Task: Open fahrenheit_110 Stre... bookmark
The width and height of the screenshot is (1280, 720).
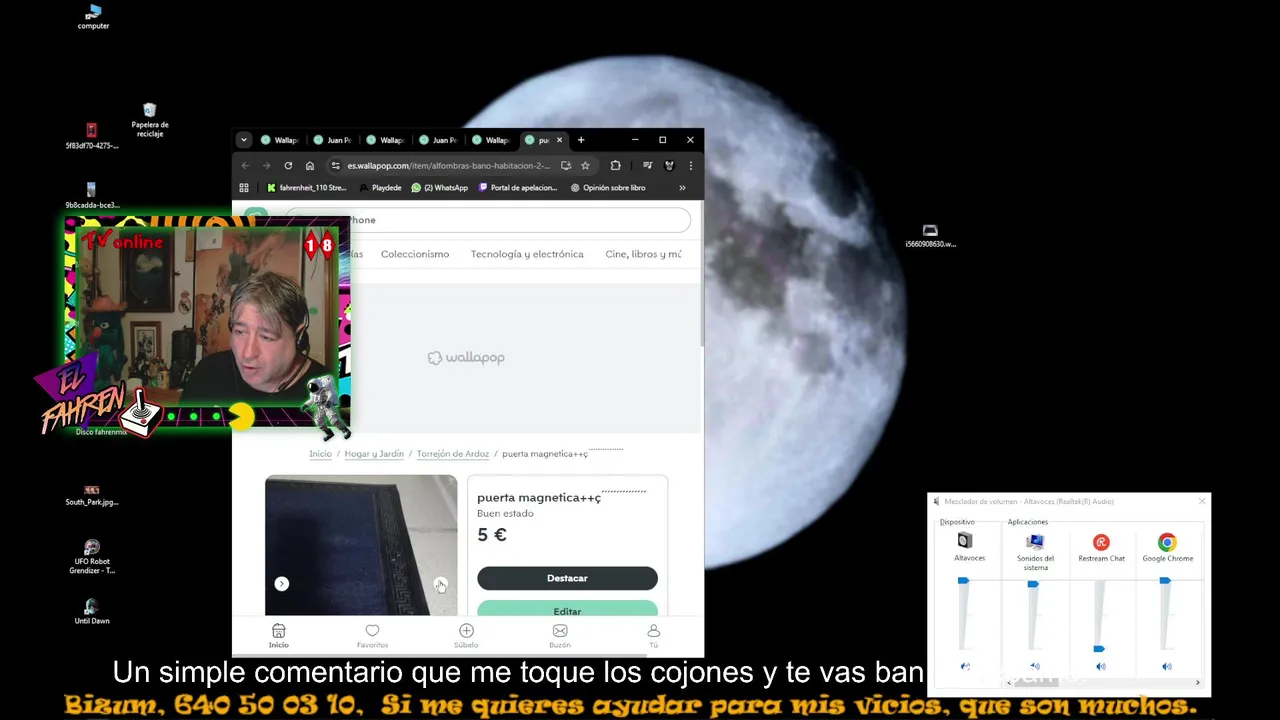Action: click(306, 188)
